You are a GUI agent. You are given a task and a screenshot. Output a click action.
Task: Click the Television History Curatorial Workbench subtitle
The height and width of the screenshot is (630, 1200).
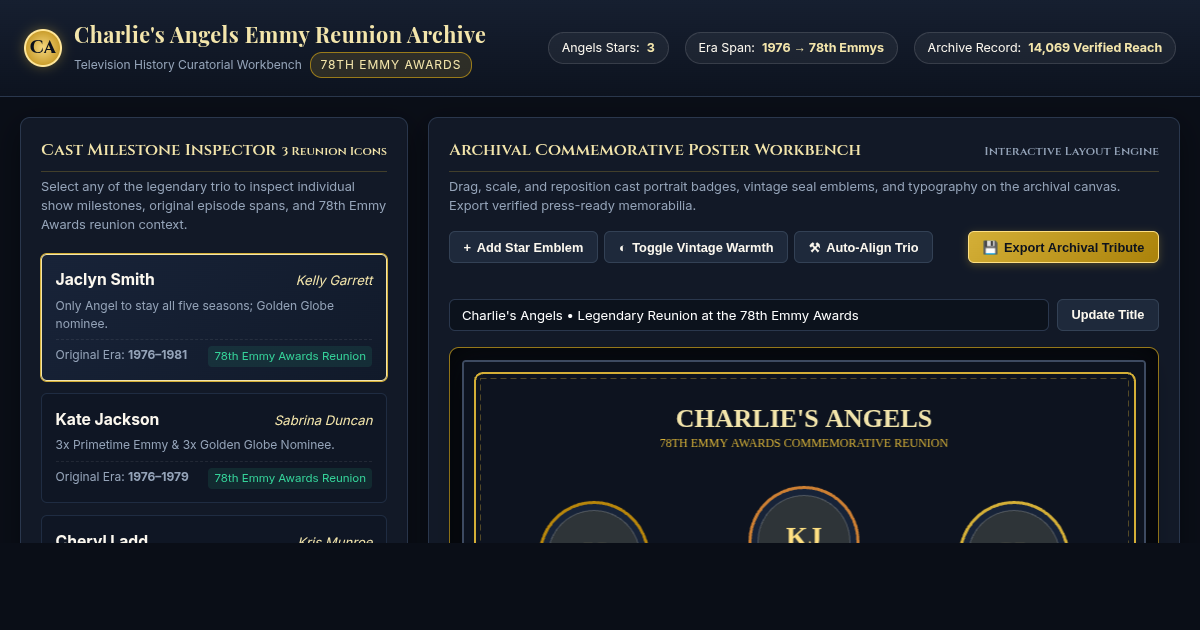[188, 65]
